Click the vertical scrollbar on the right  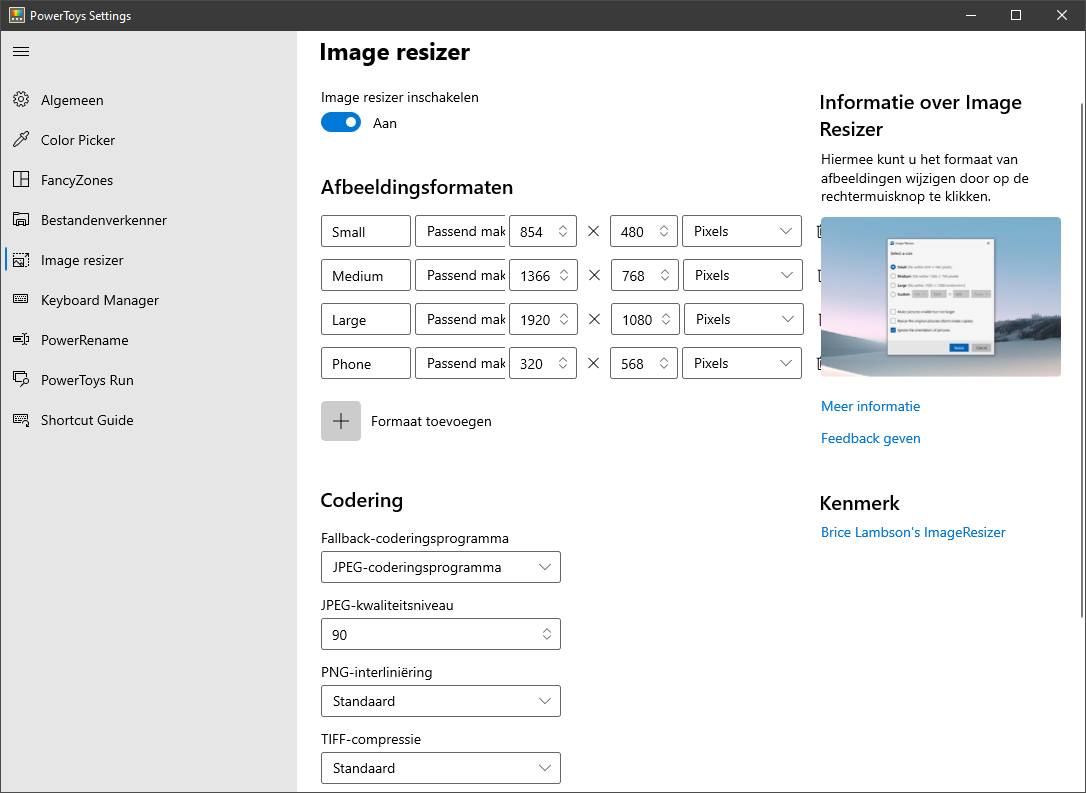tap(1083, 360)
